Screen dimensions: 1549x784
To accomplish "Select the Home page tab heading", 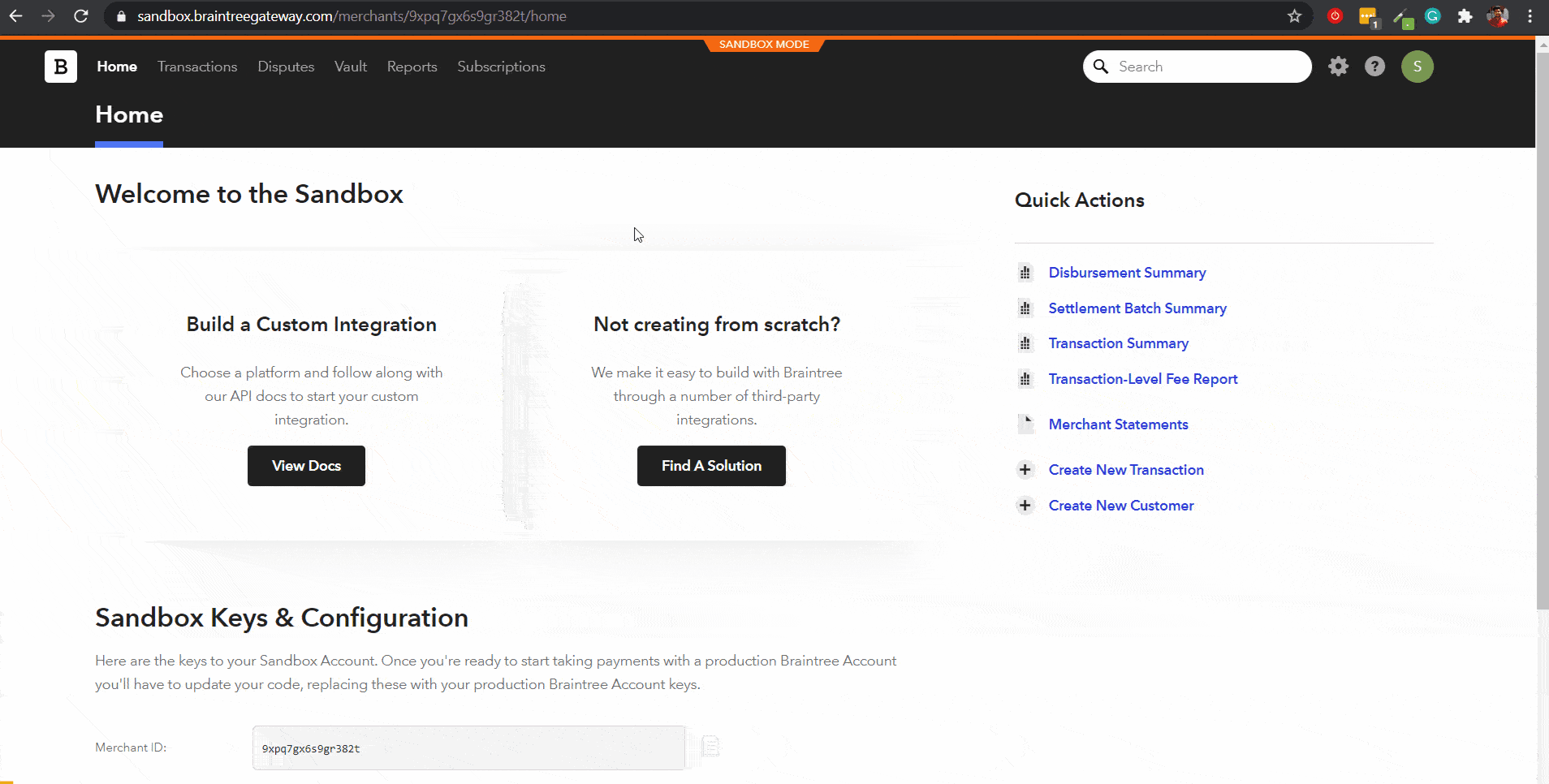I will pyautogui.click(x=129, y=115).
